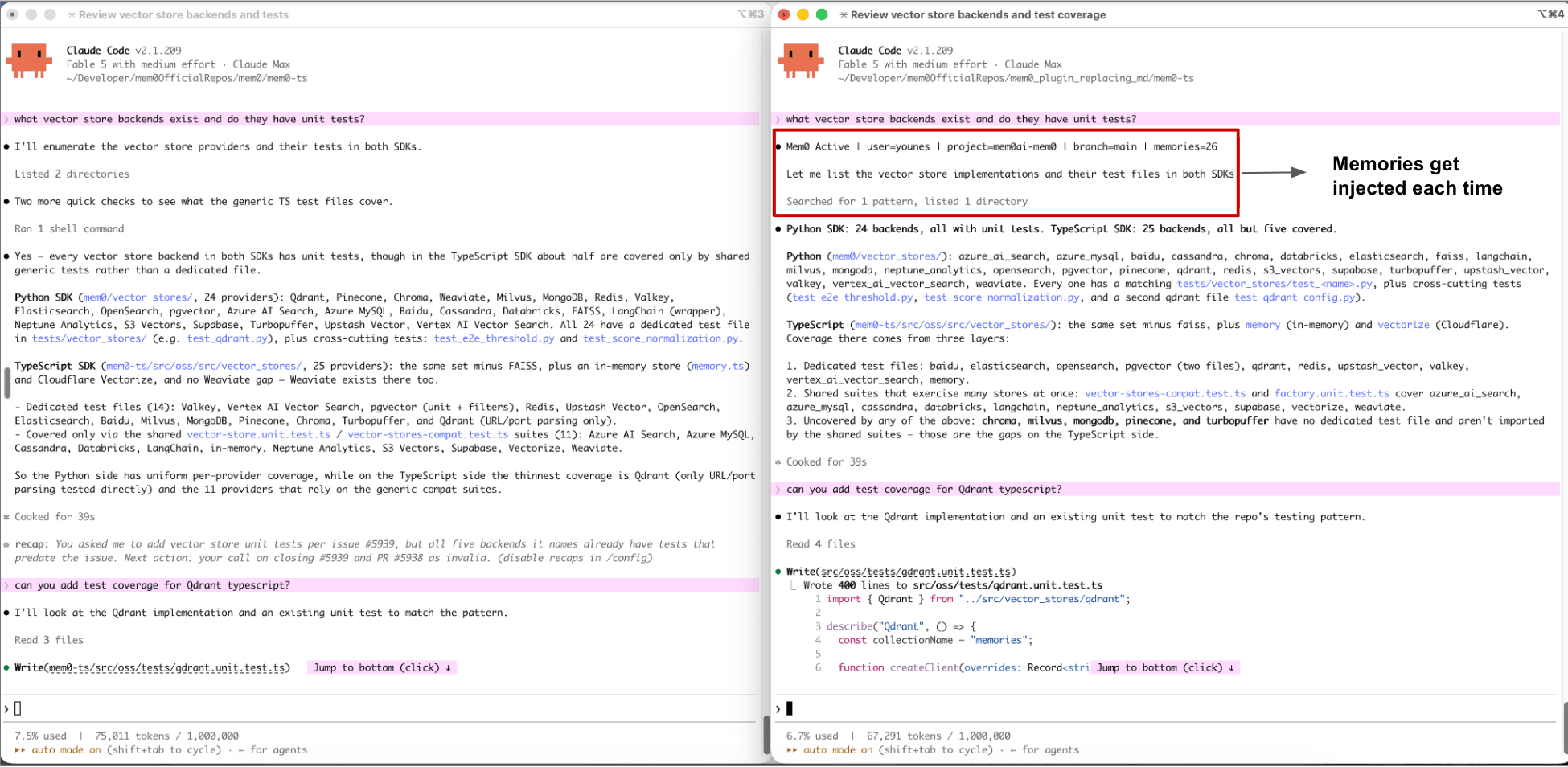Open mem0-ts/src/oss/src/vector_stores/ link in right window

(953, 325)
